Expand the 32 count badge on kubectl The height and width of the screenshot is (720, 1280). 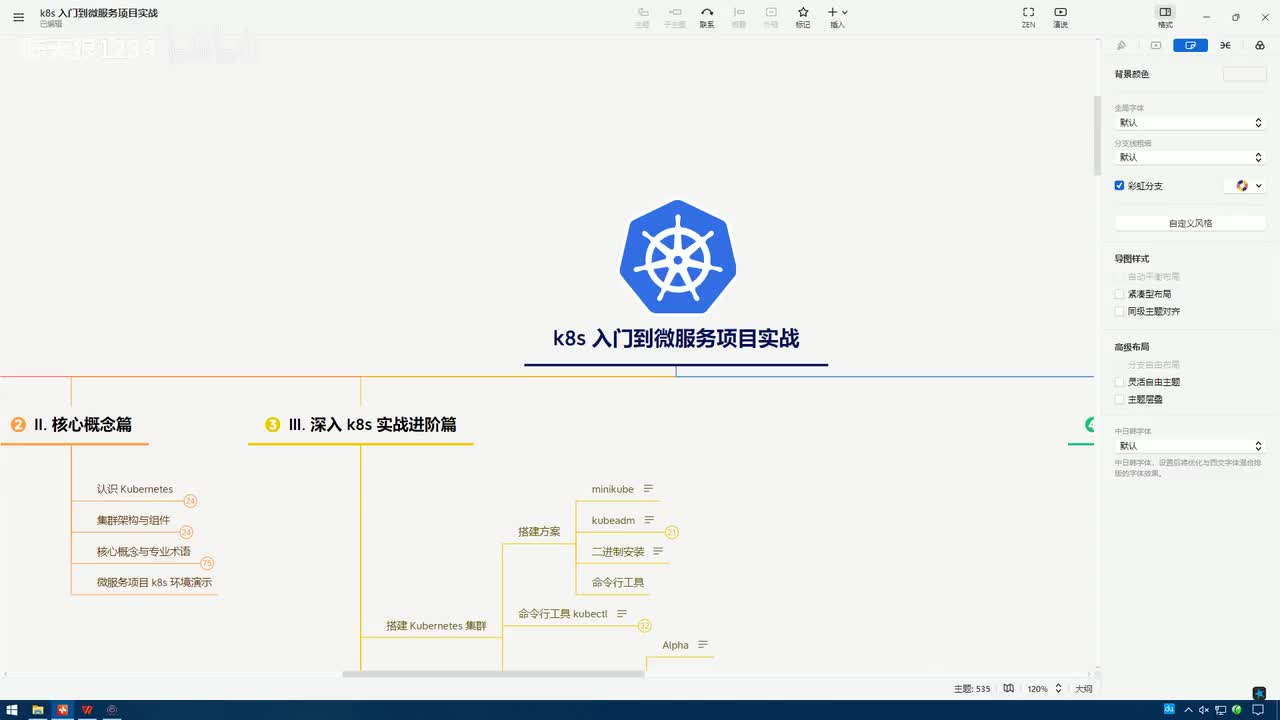pos(644,625)
